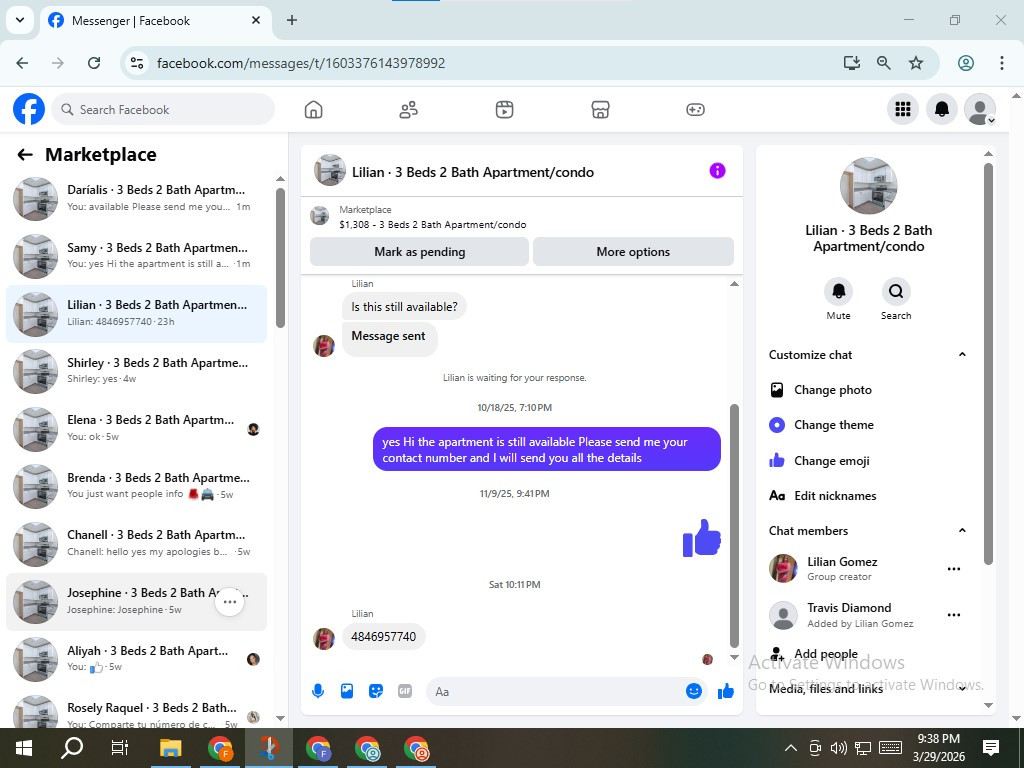Mute this chat with bell icon

pyautogui.click(x=839, y=291)
